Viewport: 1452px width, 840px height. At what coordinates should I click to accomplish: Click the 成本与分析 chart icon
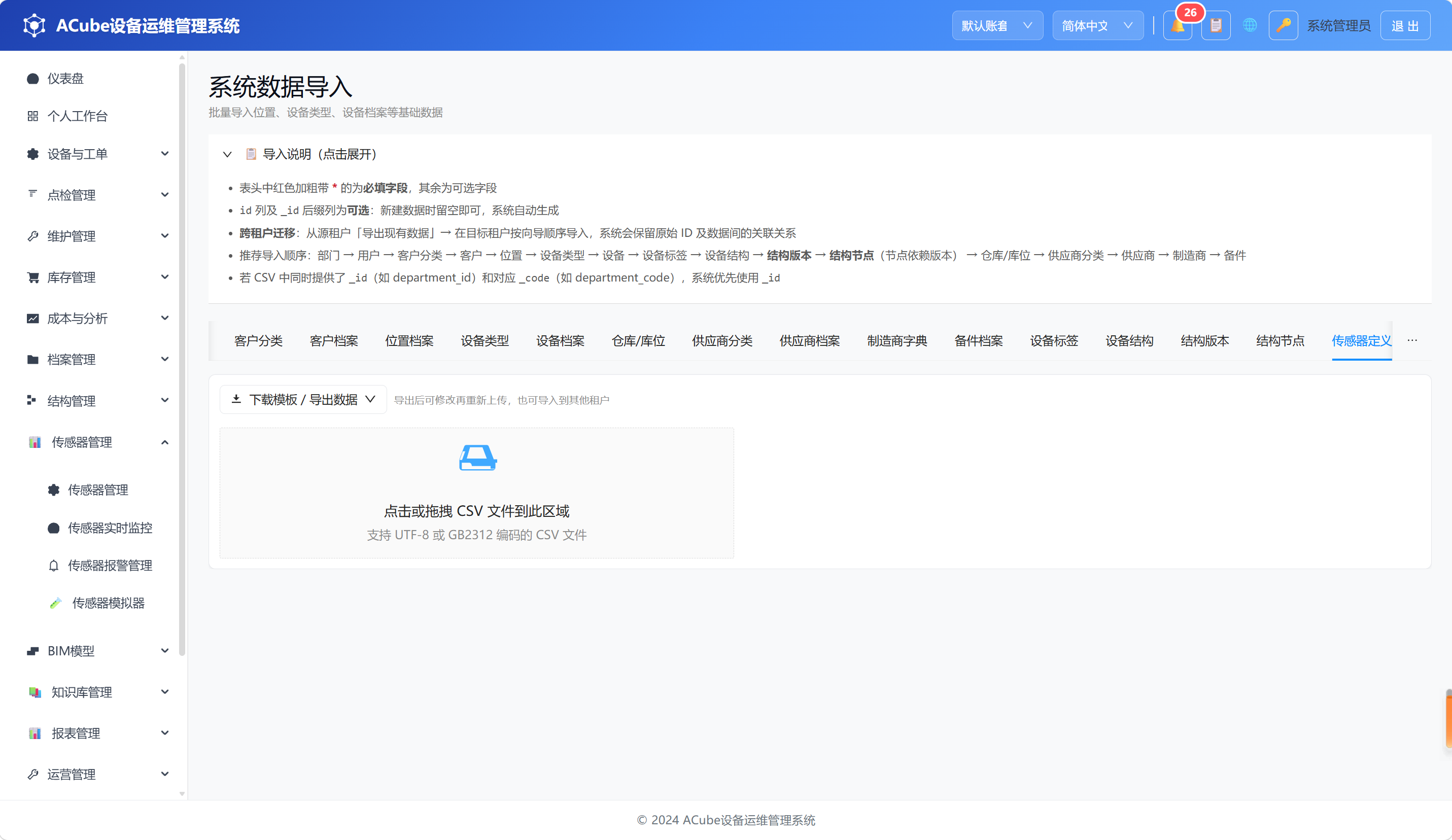[x=33, y=318]
